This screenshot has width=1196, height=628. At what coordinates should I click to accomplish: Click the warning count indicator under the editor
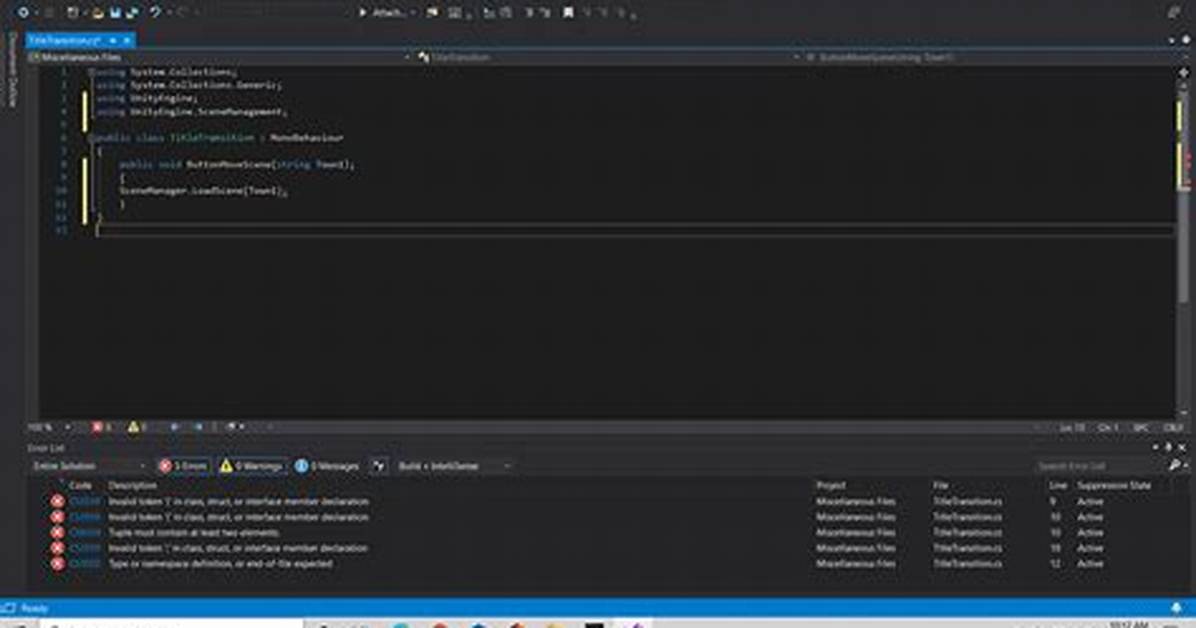pyautogui.click(x=138, y=427)
